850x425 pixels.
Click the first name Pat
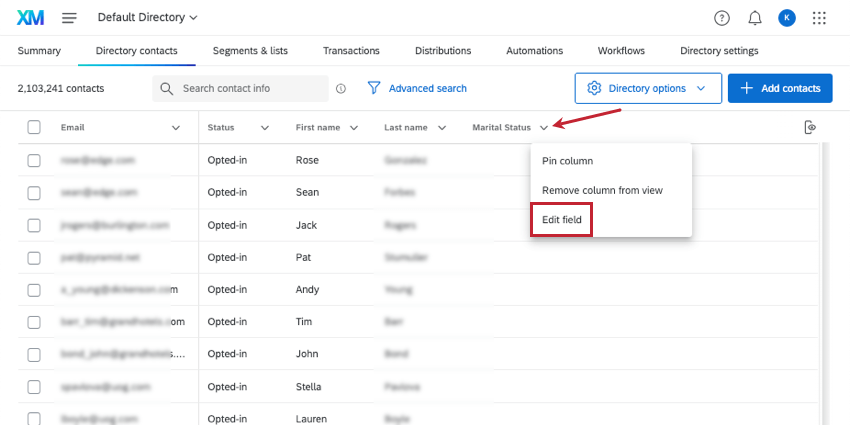click(x=303, y=257)
